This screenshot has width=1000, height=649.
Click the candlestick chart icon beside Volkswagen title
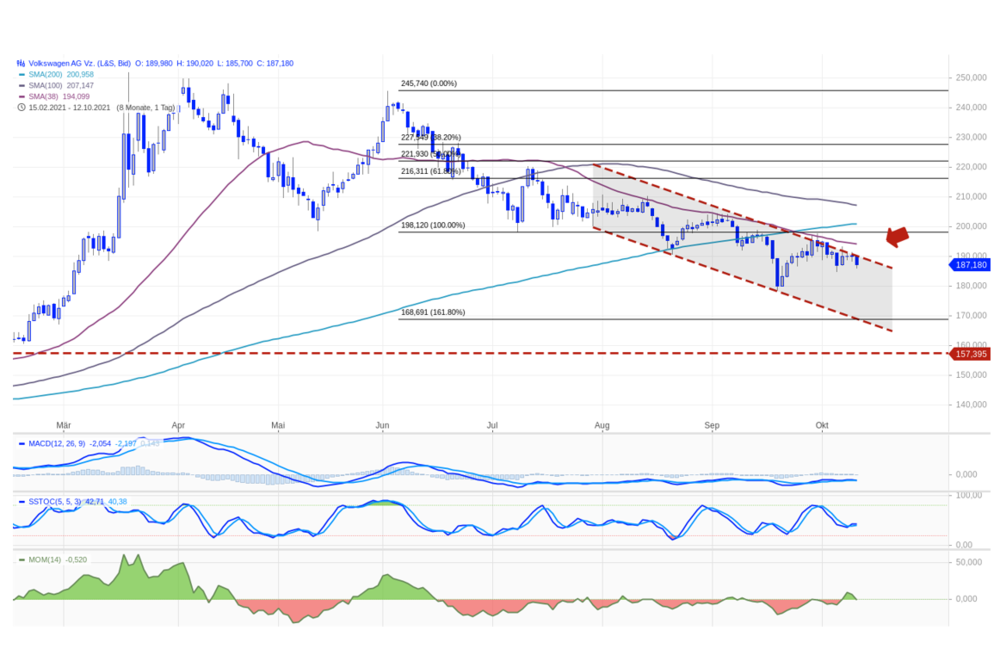[x=21, y=63]
